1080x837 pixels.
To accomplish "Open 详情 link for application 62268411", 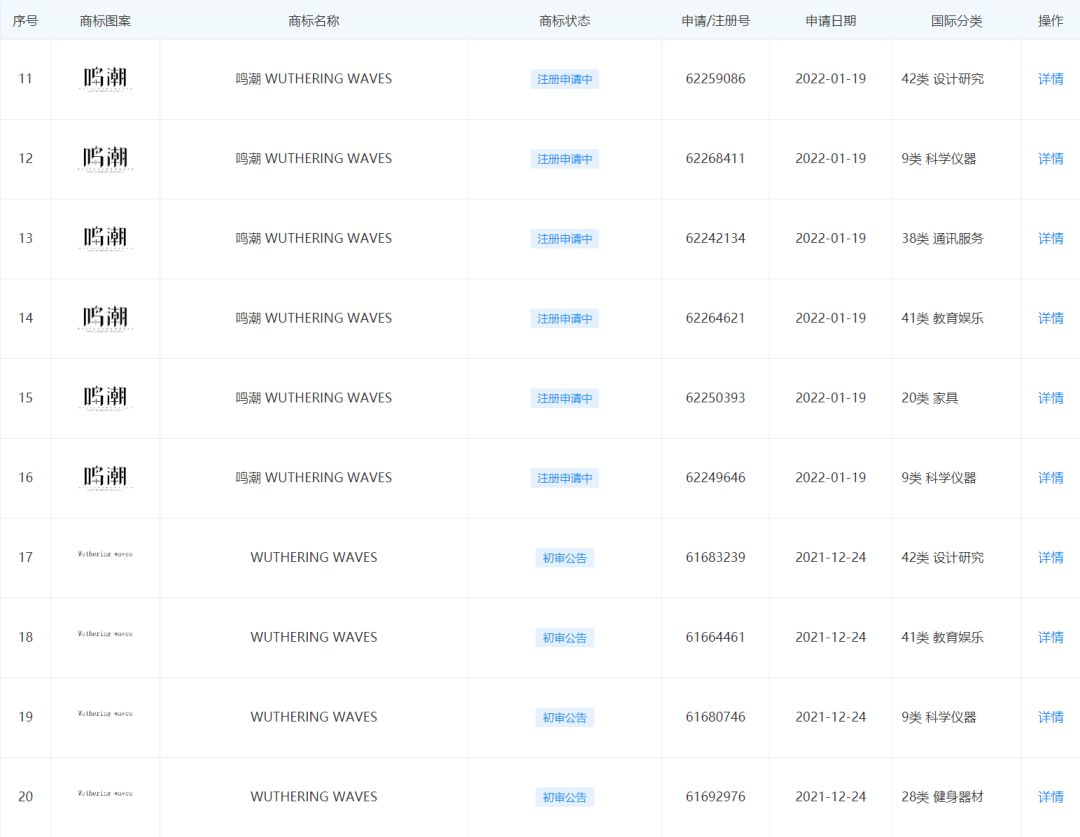I will (1050, 158).
